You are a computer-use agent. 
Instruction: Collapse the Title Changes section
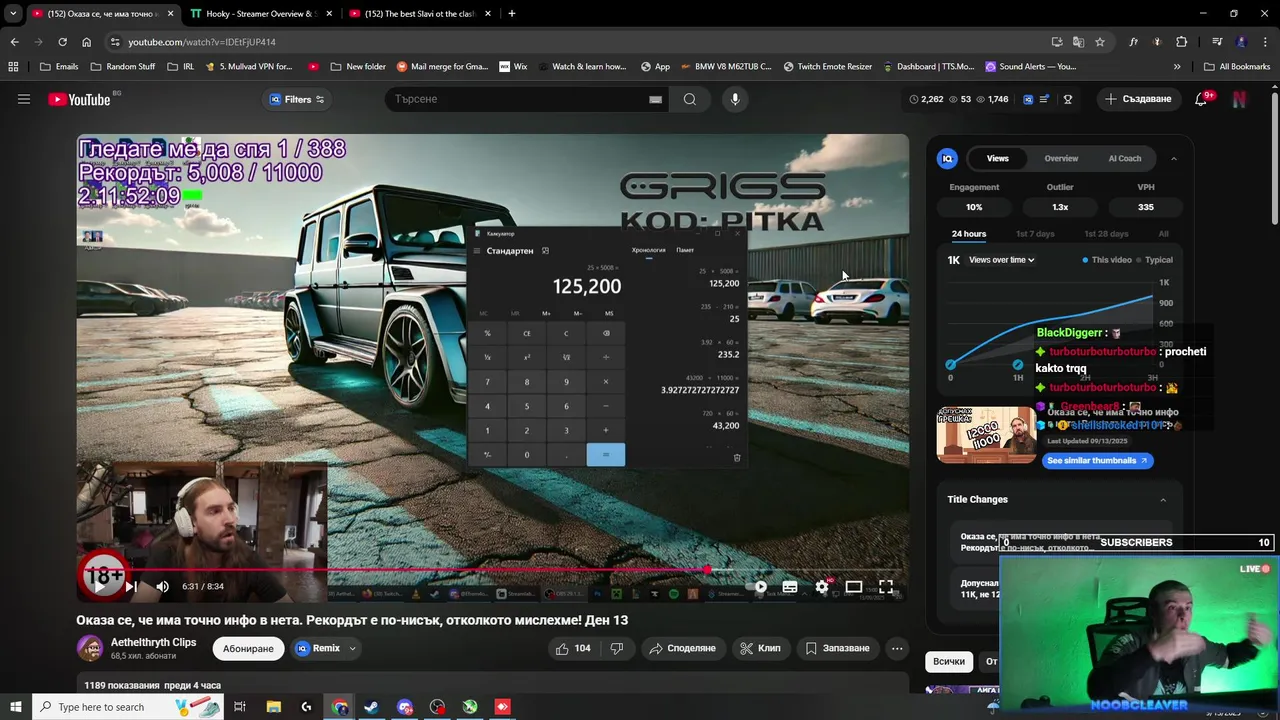tap(1163, 500)
